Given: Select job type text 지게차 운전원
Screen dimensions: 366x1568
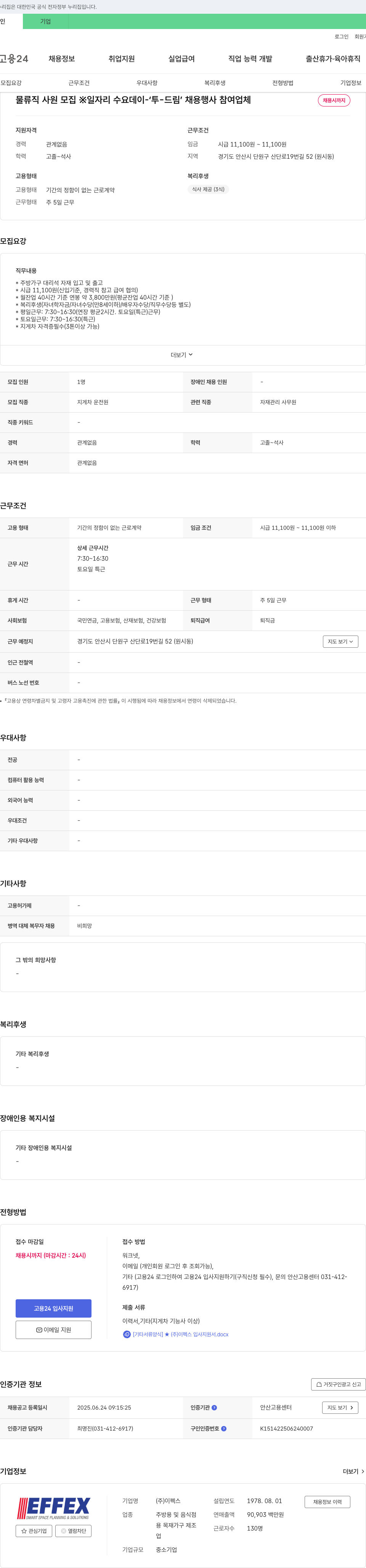Looking at the screenshot, I should coord(92,402).
